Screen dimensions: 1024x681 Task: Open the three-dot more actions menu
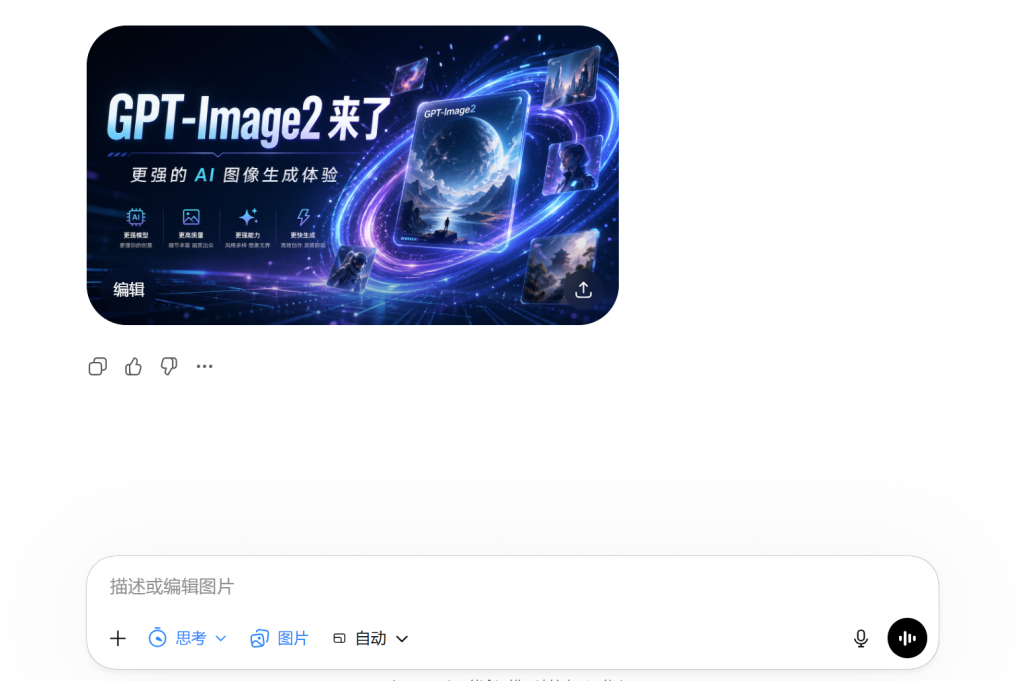pyautogui.click(x=204, y=366)
